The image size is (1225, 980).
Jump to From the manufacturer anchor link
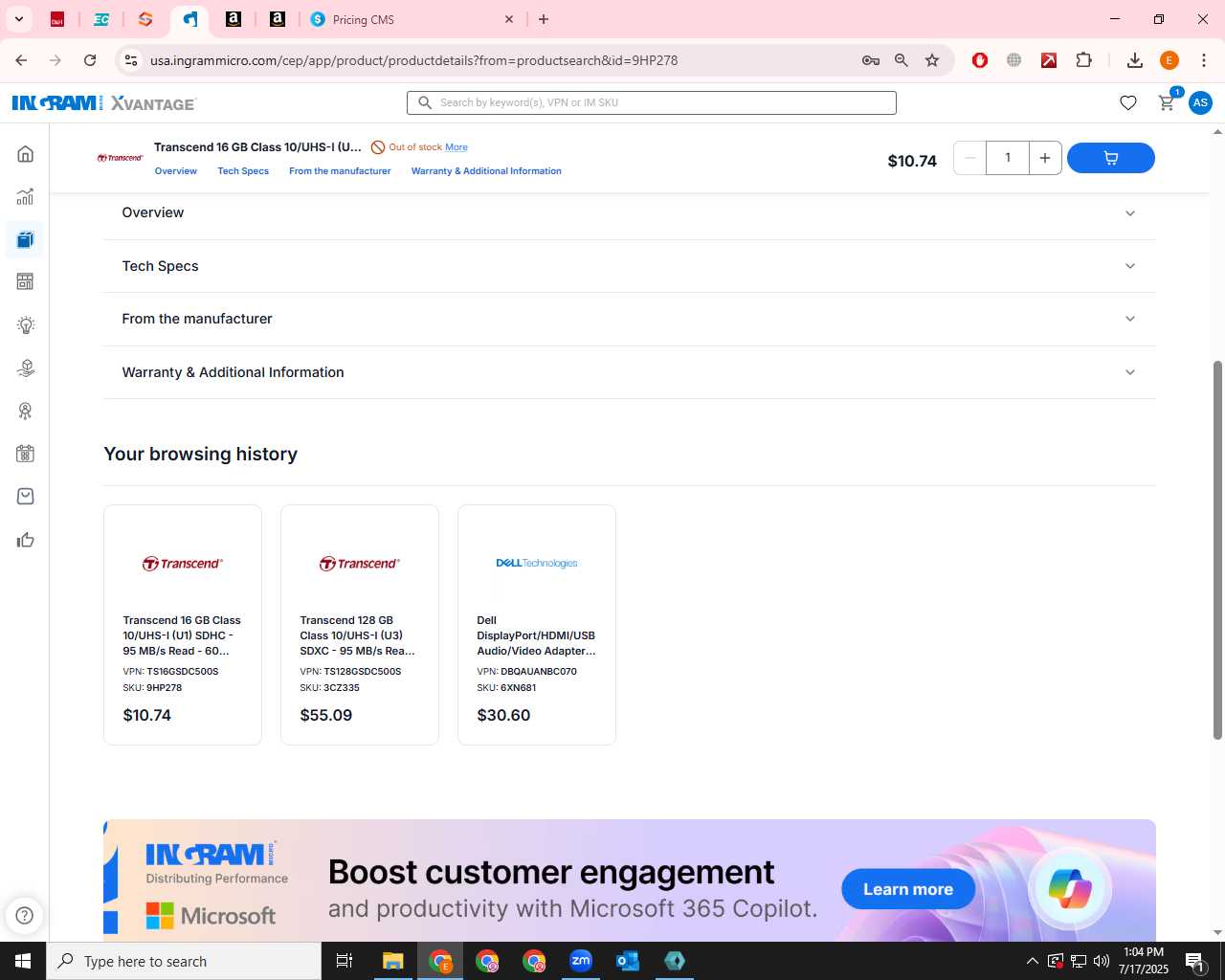340,171
